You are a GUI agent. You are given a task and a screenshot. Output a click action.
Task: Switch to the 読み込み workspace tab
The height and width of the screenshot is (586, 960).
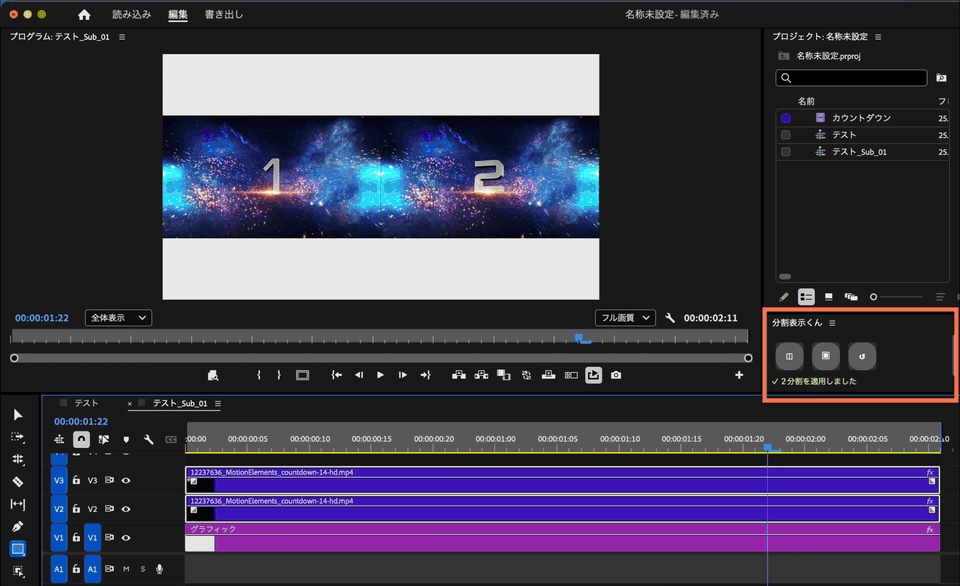click(x=132, y=14)
